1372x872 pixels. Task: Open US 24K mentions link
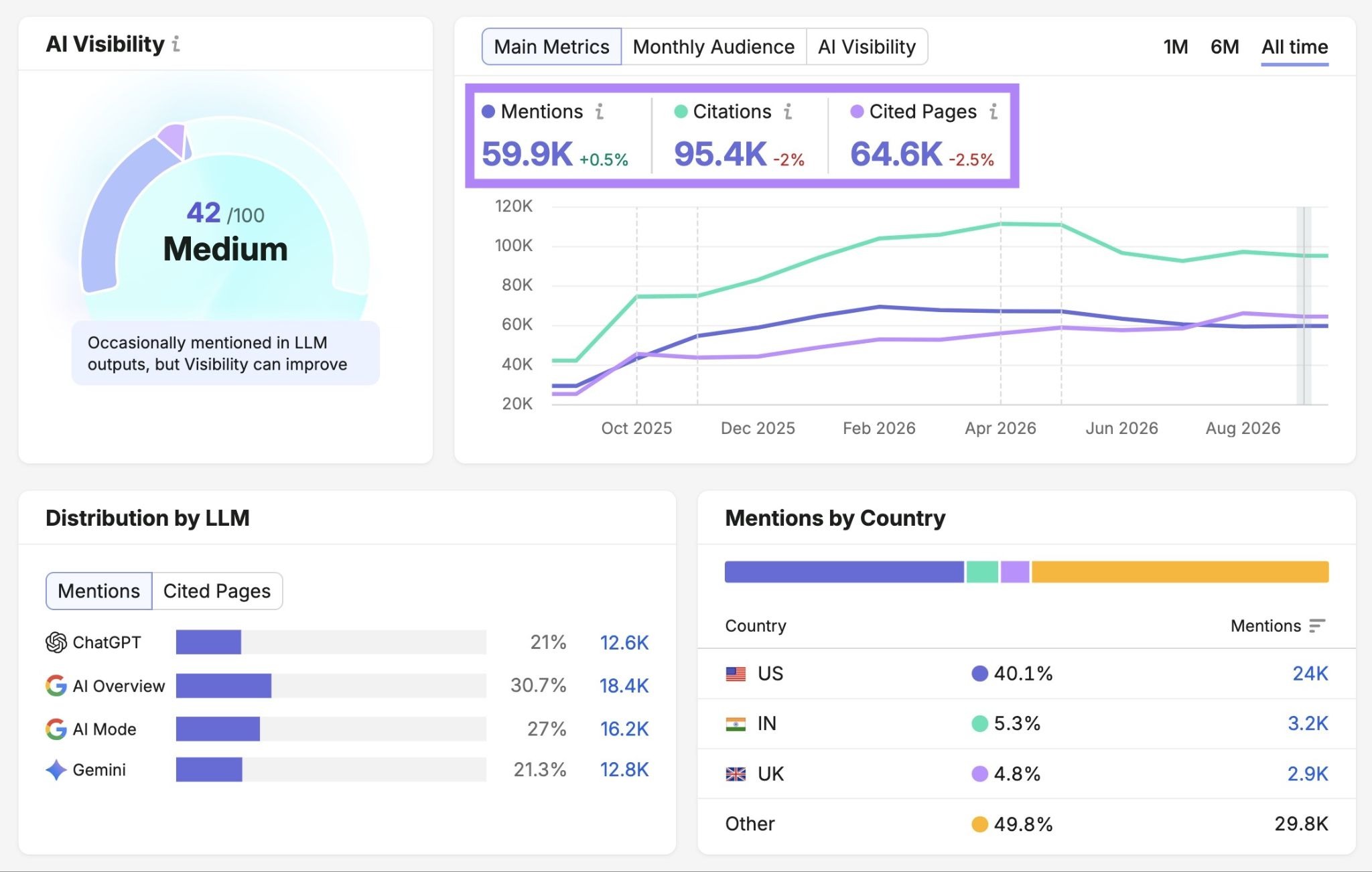tap(1310, 673)
